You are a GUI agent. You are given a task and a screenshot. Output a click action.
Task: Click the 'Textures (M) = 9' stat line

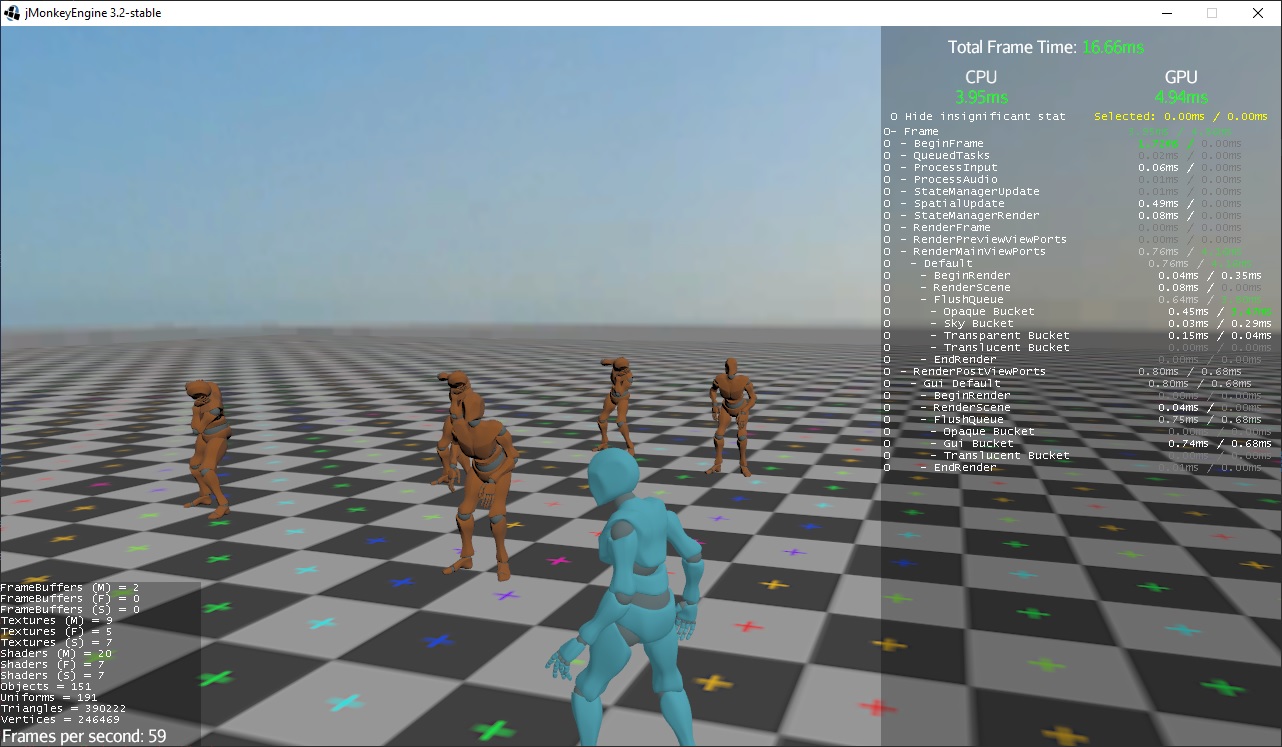point(56,620)
